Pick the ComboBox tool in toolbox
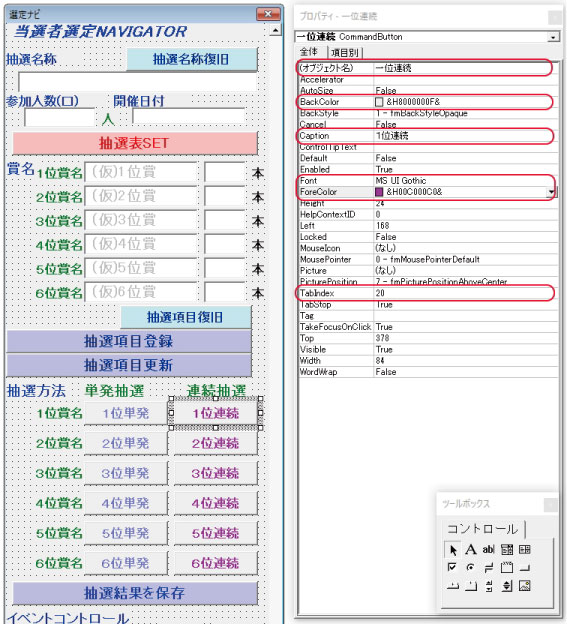The width and height of the screenshot is (567, 624). (507, 550)
